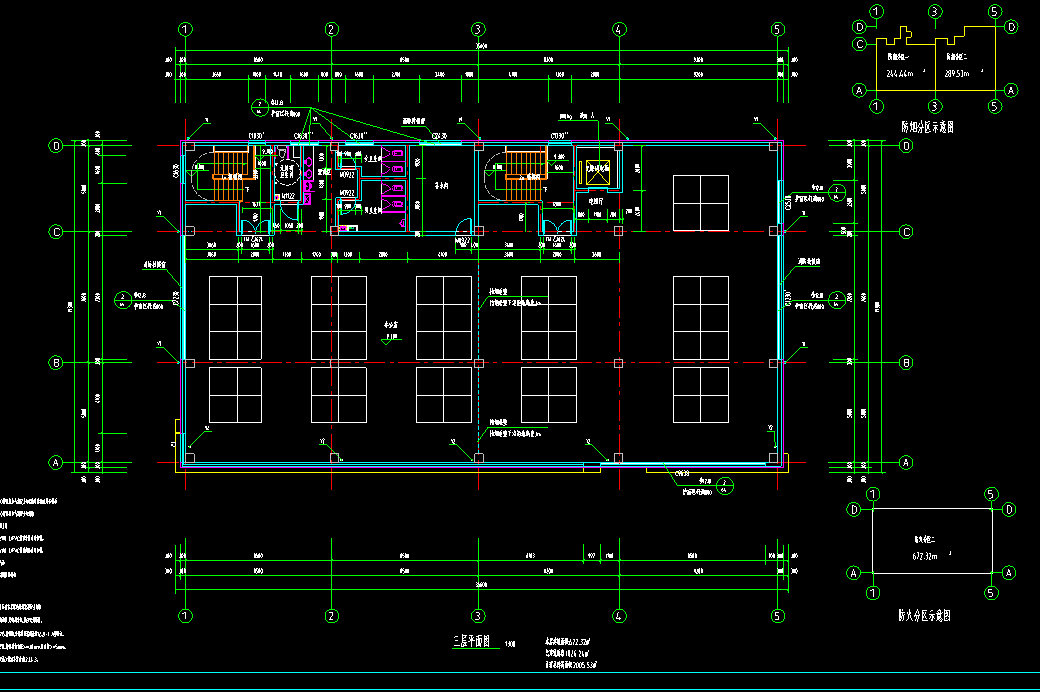Viewport: 1040px width, 692px height.
Task: Click the orange staircase beside the elevator
Action: click(x=522, y=175)
